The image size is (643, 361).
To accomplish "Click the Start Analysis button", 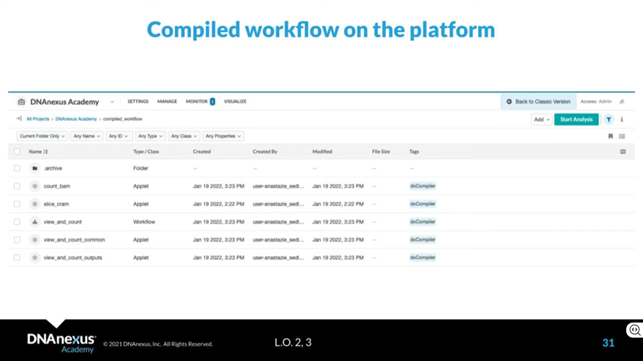I will 576,119.
